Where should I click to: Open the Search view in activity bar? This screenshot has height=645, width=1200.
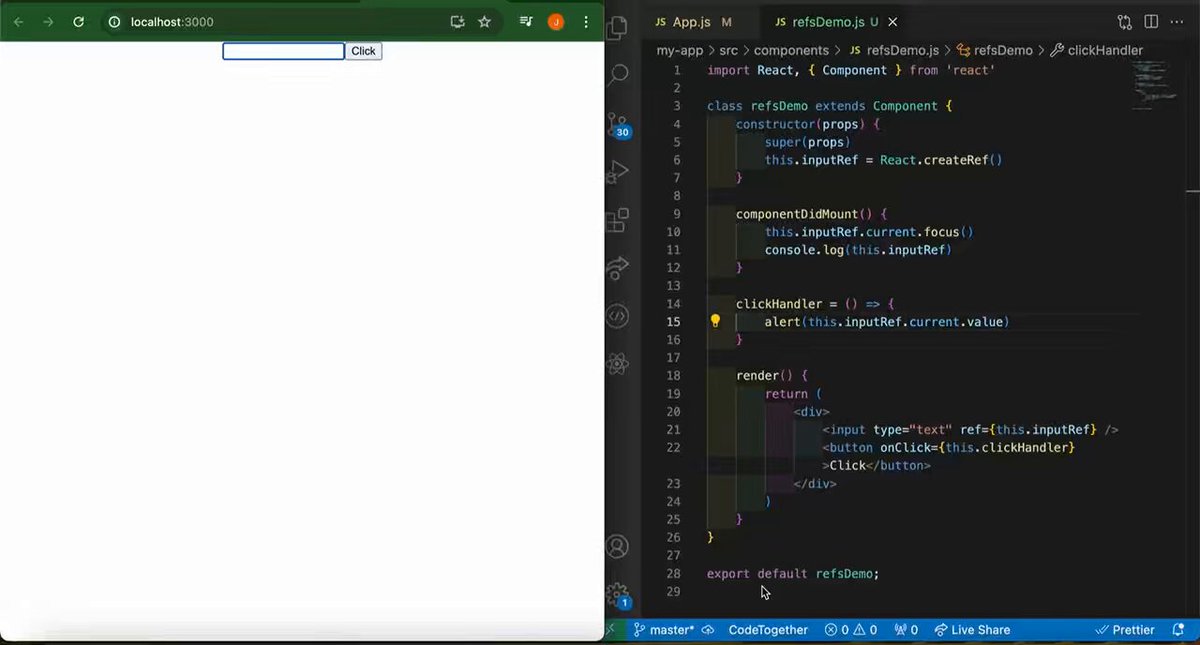[618, 75]
